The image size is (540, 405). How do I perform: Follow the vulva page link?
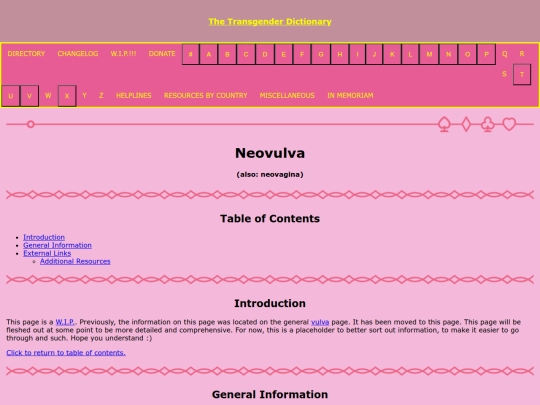coord(320,322)
